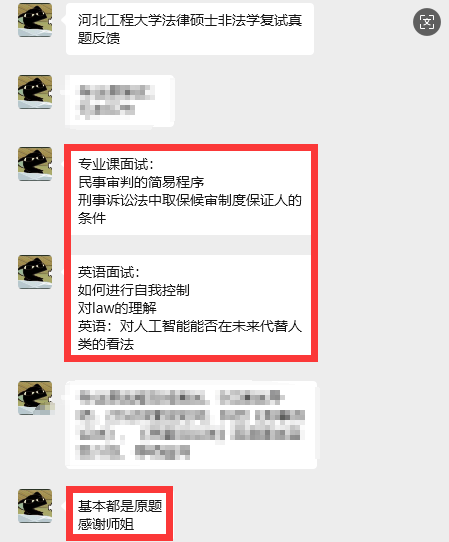Select the 专业课面试 heading text

[x=115, y=164]
